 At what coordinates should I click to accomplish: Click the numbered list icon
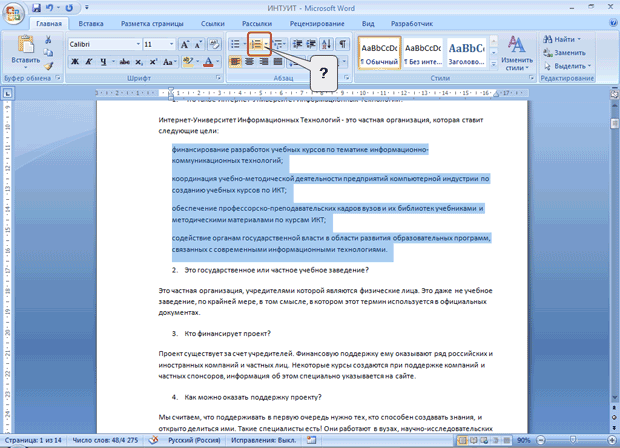tap(256, 44)
